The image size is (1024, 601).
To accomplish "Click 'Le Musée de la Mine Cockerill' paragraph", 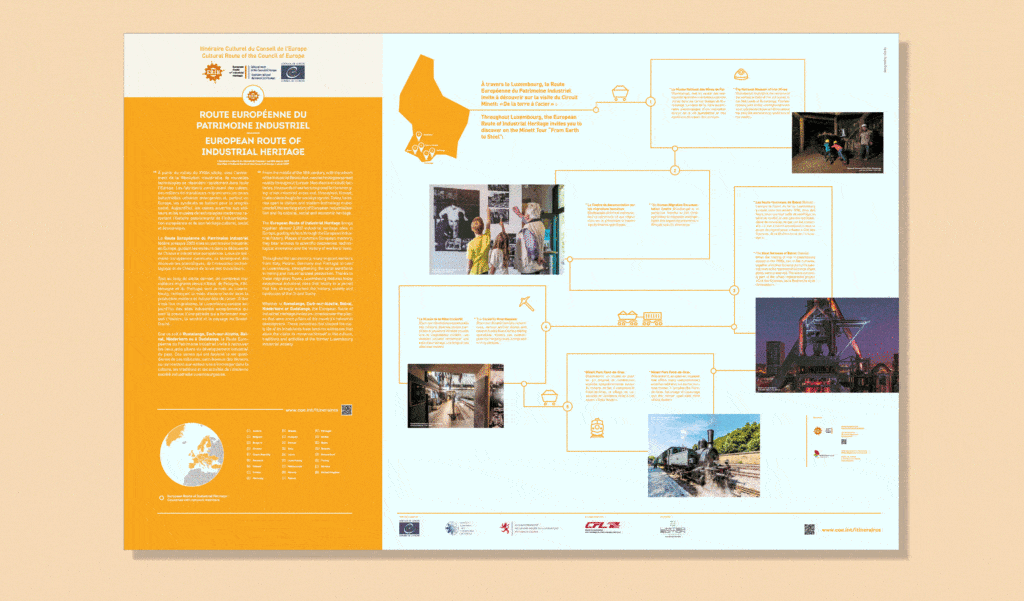I will [443, 333].
